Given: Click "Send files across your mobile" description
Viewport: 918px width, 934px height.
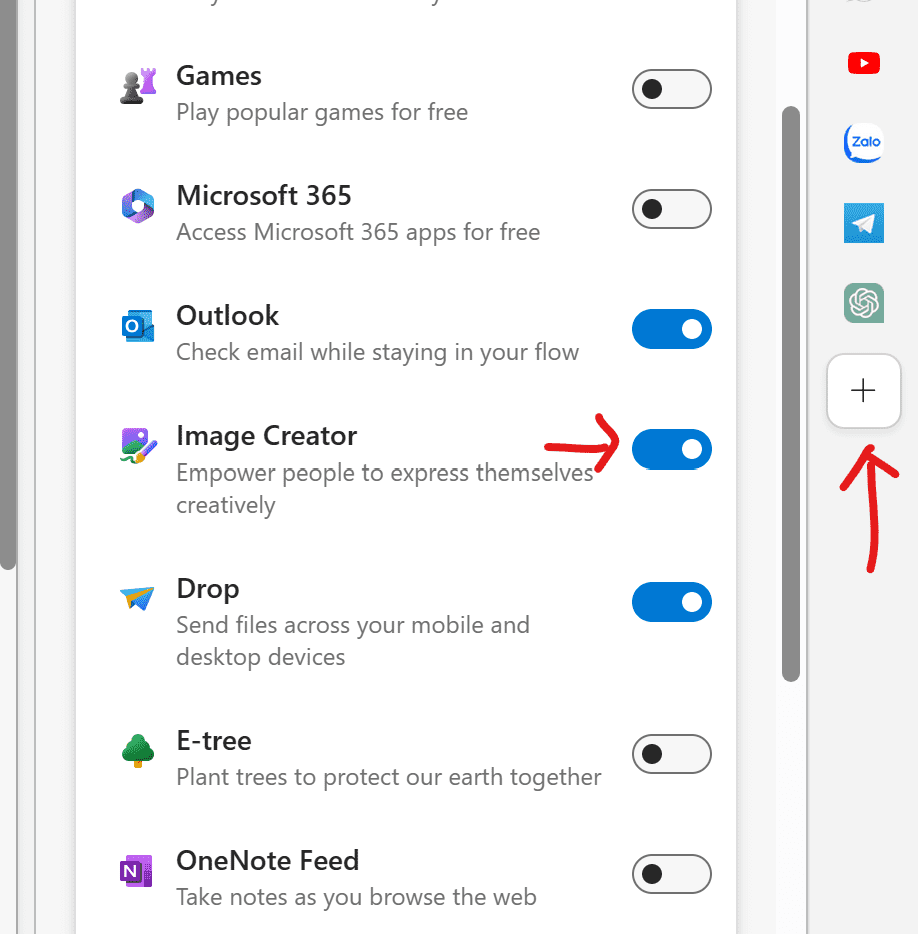Looking at the screenshot, I should tap(353, 642).
